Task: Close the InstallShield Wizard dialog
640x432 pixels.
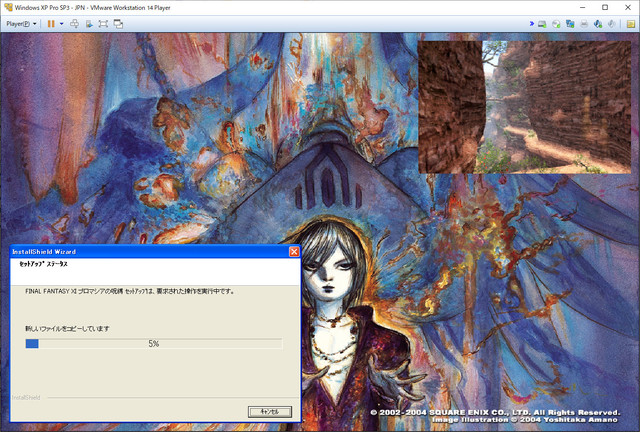Action: coord(294,252)
